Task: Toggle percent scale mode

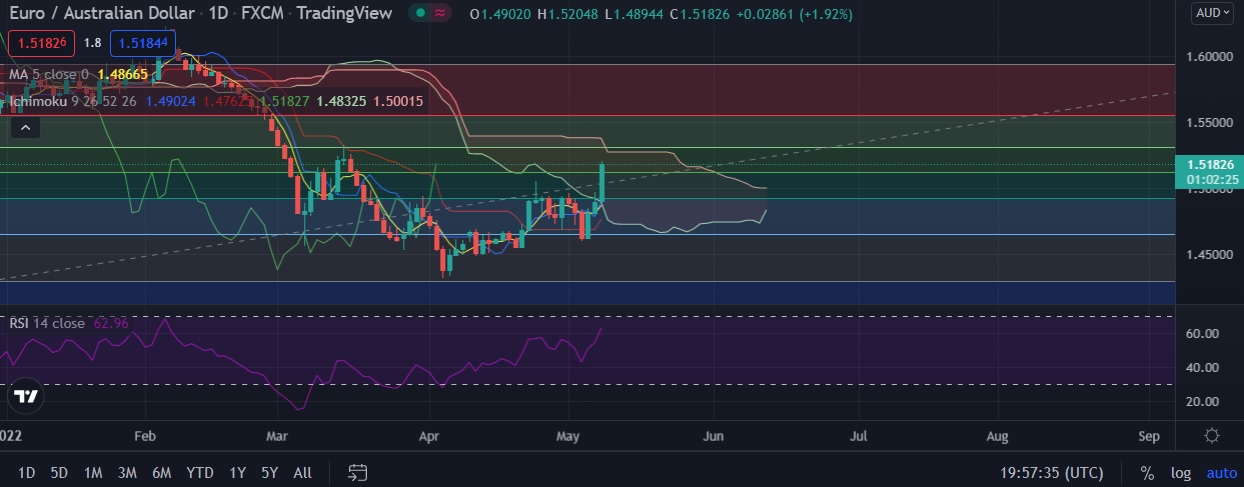Action: coord(1147,473)
